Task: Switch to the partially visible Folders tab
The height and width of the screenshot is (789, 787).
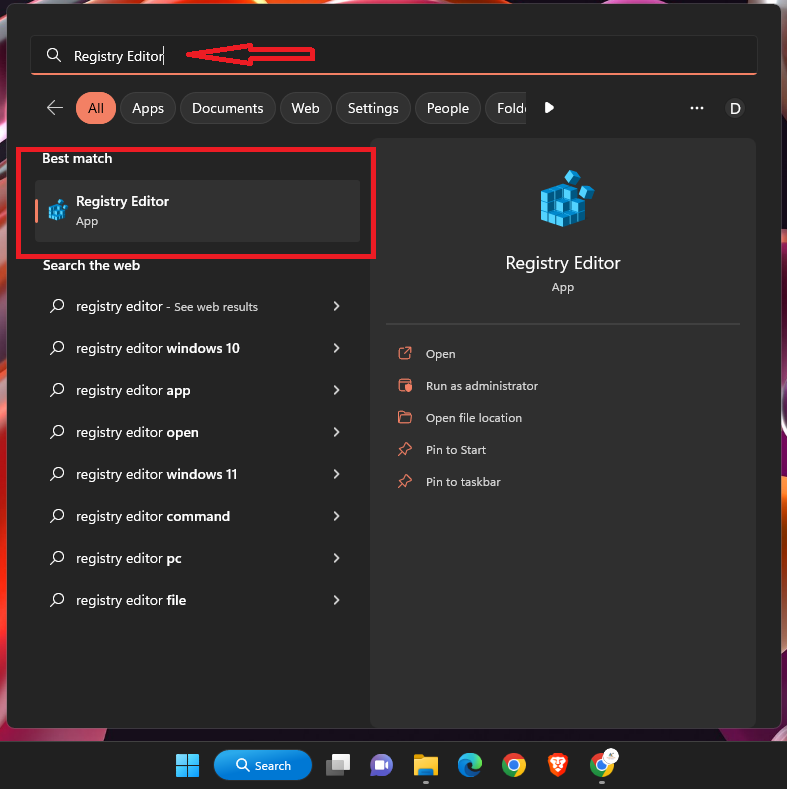Action: pyautogui.click(x=506, y=108)
